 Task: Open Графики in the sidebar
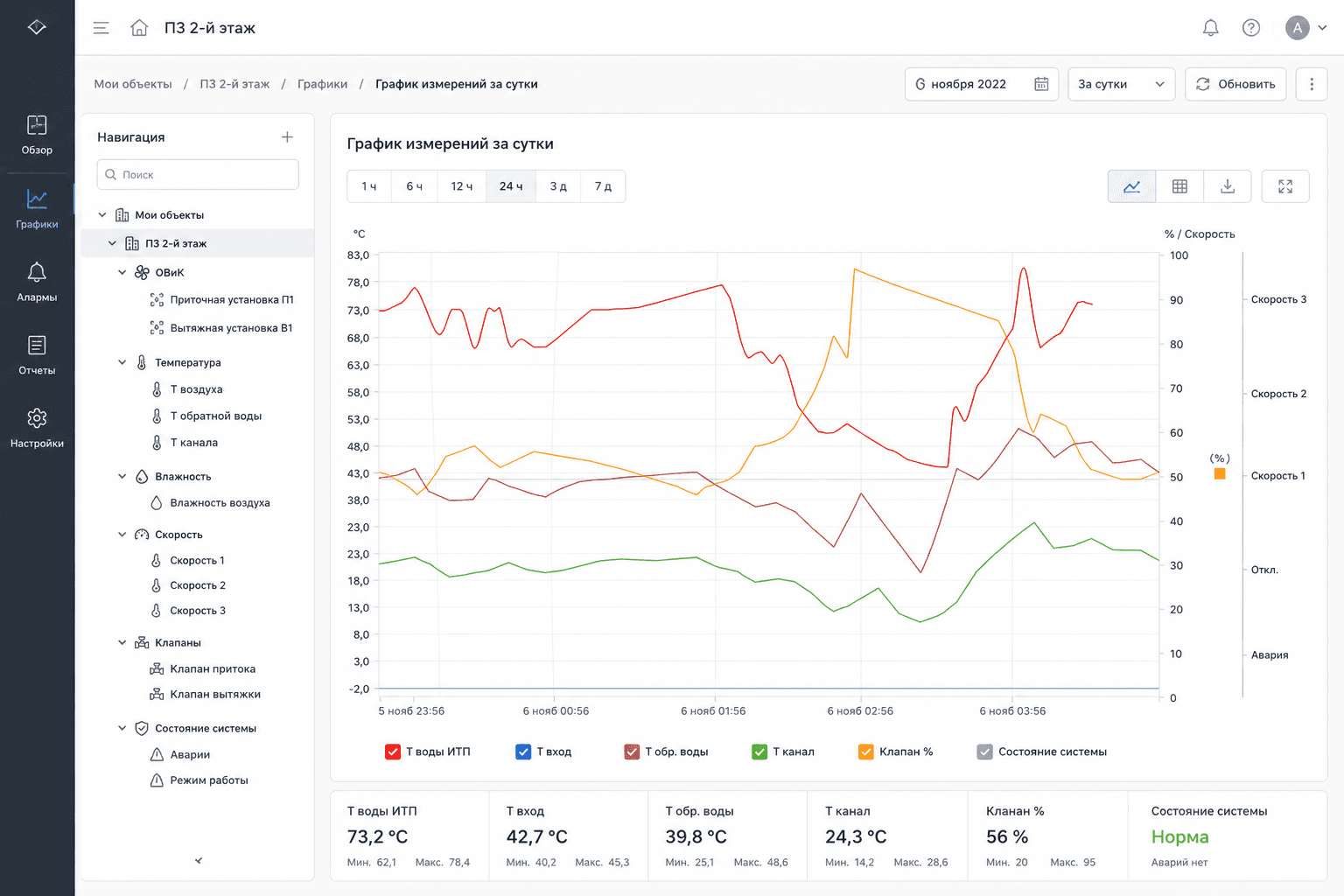tap(37, 209)
